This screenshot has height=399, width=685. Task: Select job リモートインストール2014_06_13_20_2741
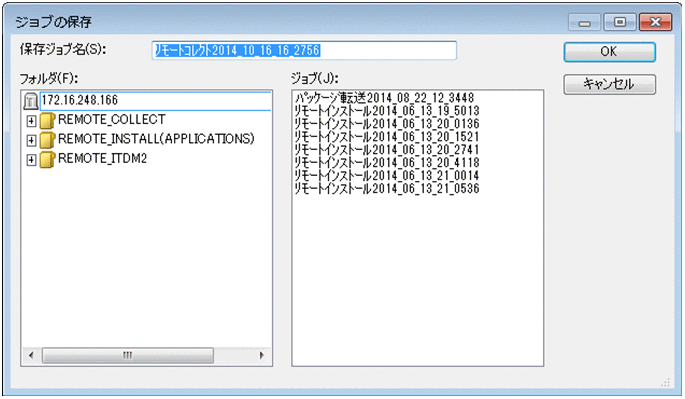click(x=387, y=149)
